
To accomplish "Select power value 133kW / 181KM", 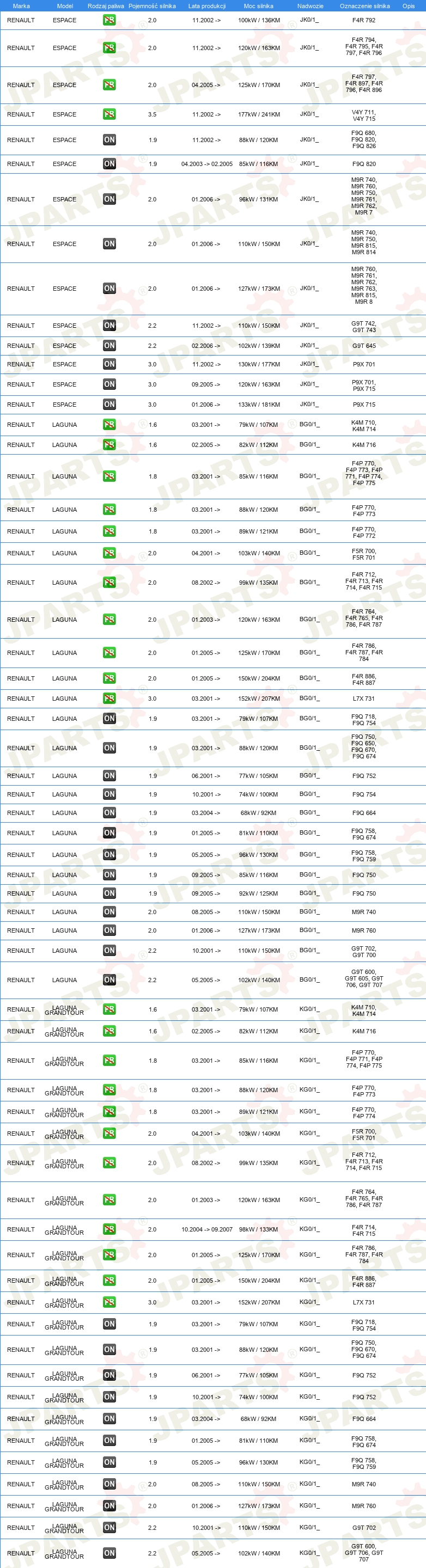I will [259, 404].
